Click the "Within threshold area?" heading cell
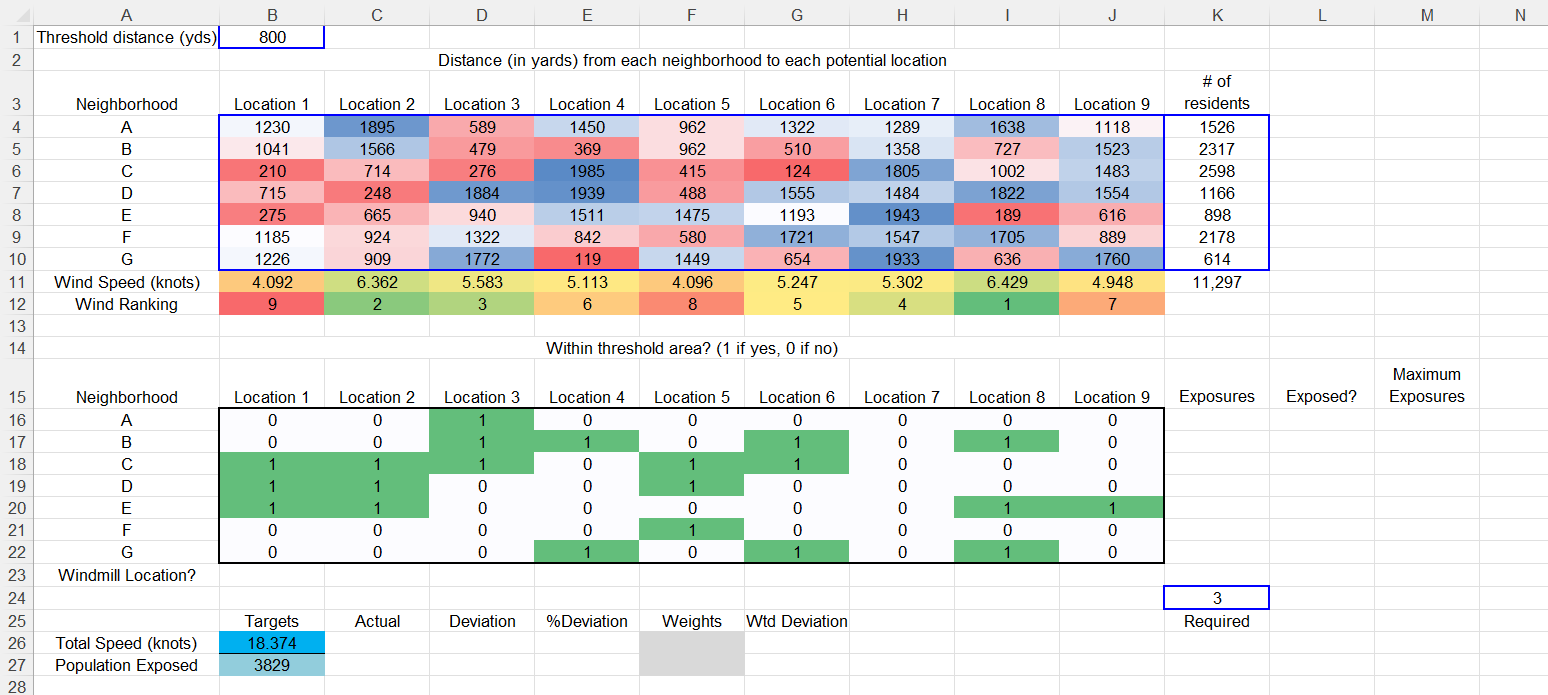The width and height of the screenshot is (1548, 695). pos(692,348)
